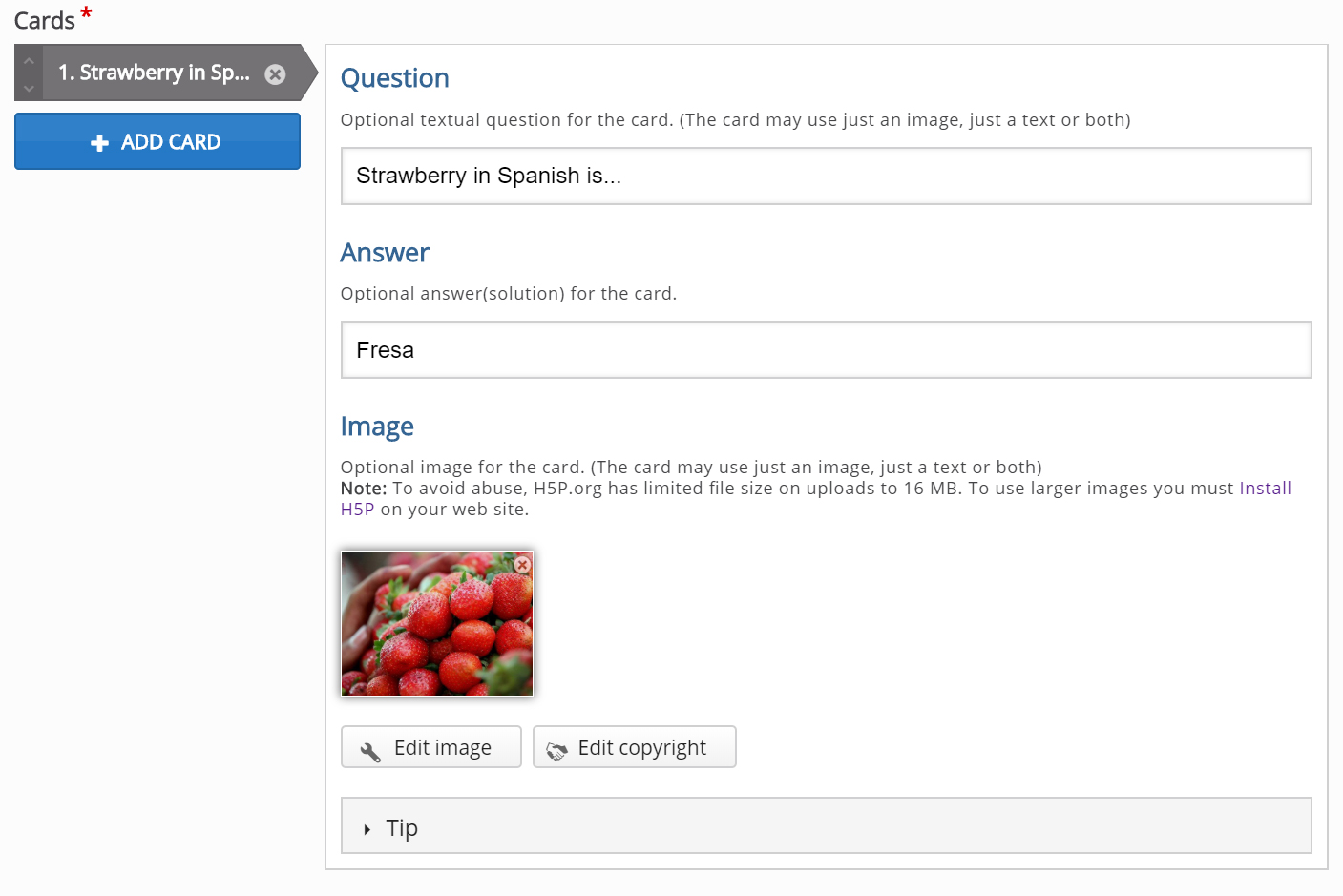Viewport: 1343px width, 896px height.
Task: Click the Tip label text
Action: (402, 828)
